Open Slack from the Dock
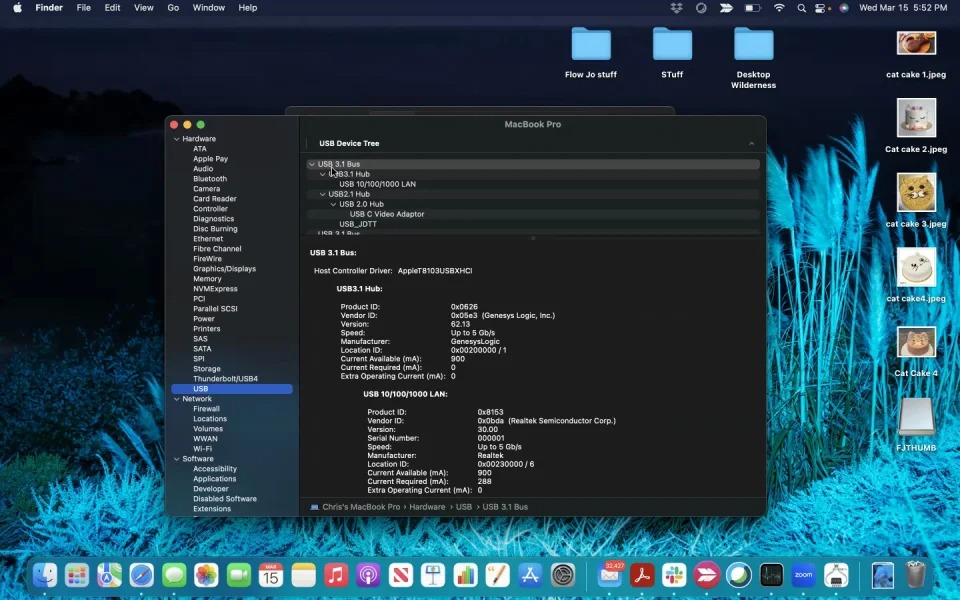 pos(674,575)
